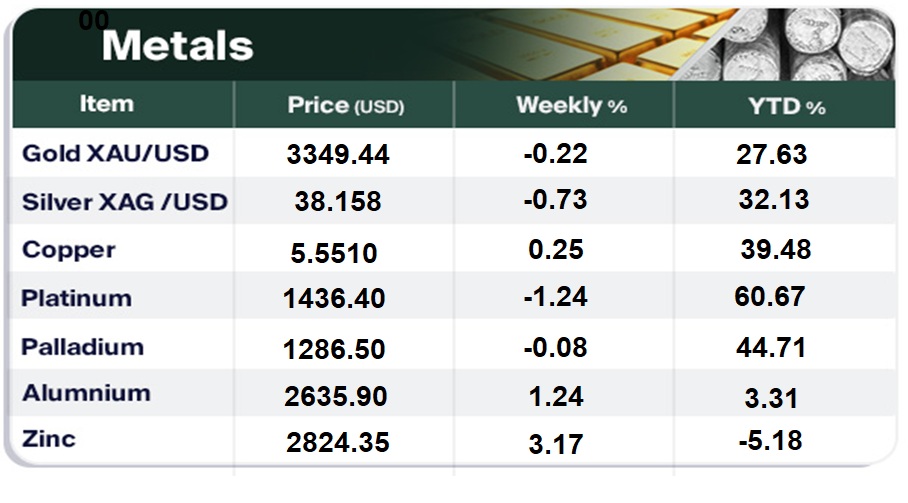Click Silver price value 38.158
The height and width of the screenshot is (503, 908).
pyautogui.click(x=338, y=202)
